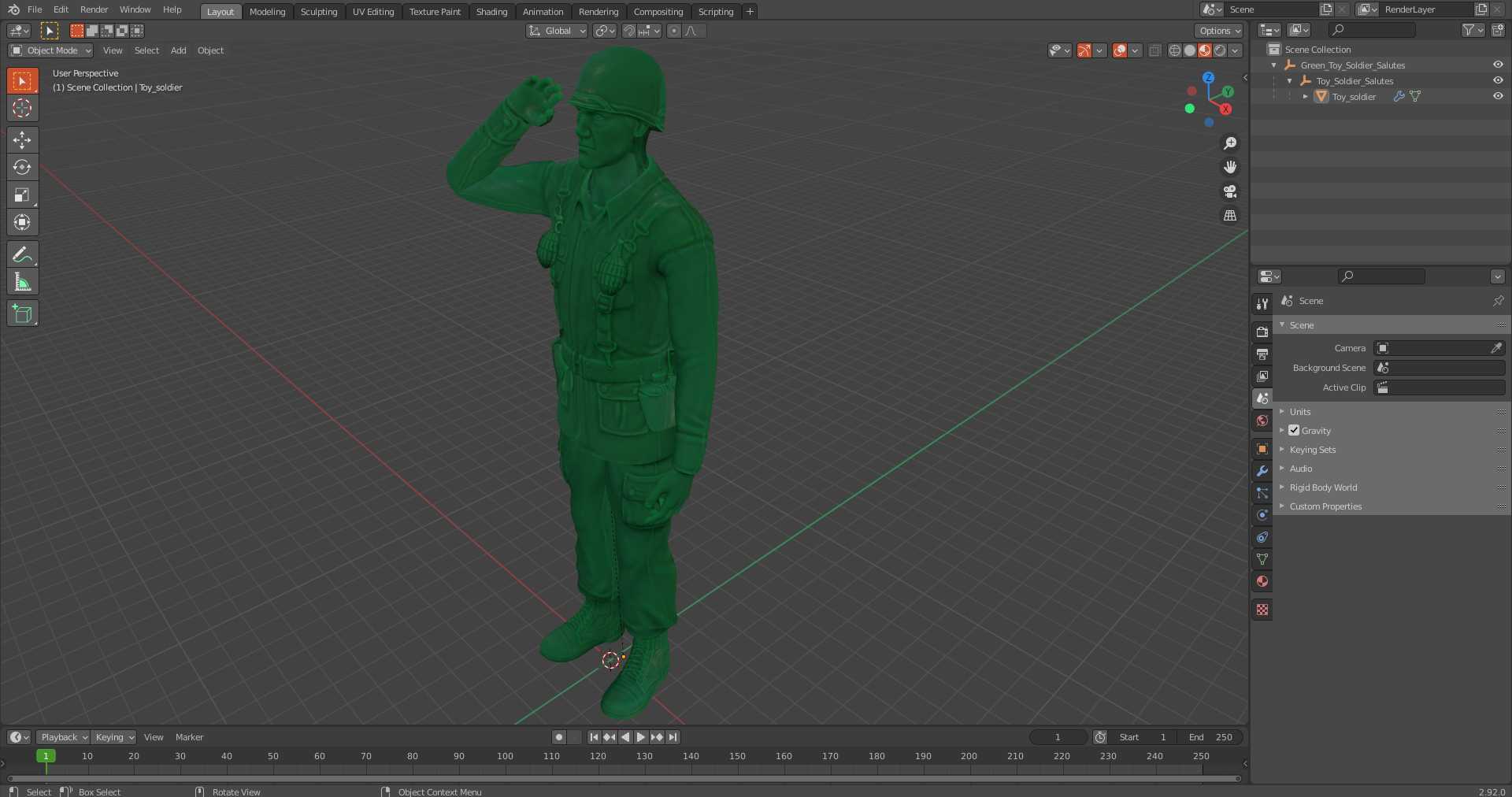Click the pan view hand icon

click(x=1230, y=167)
